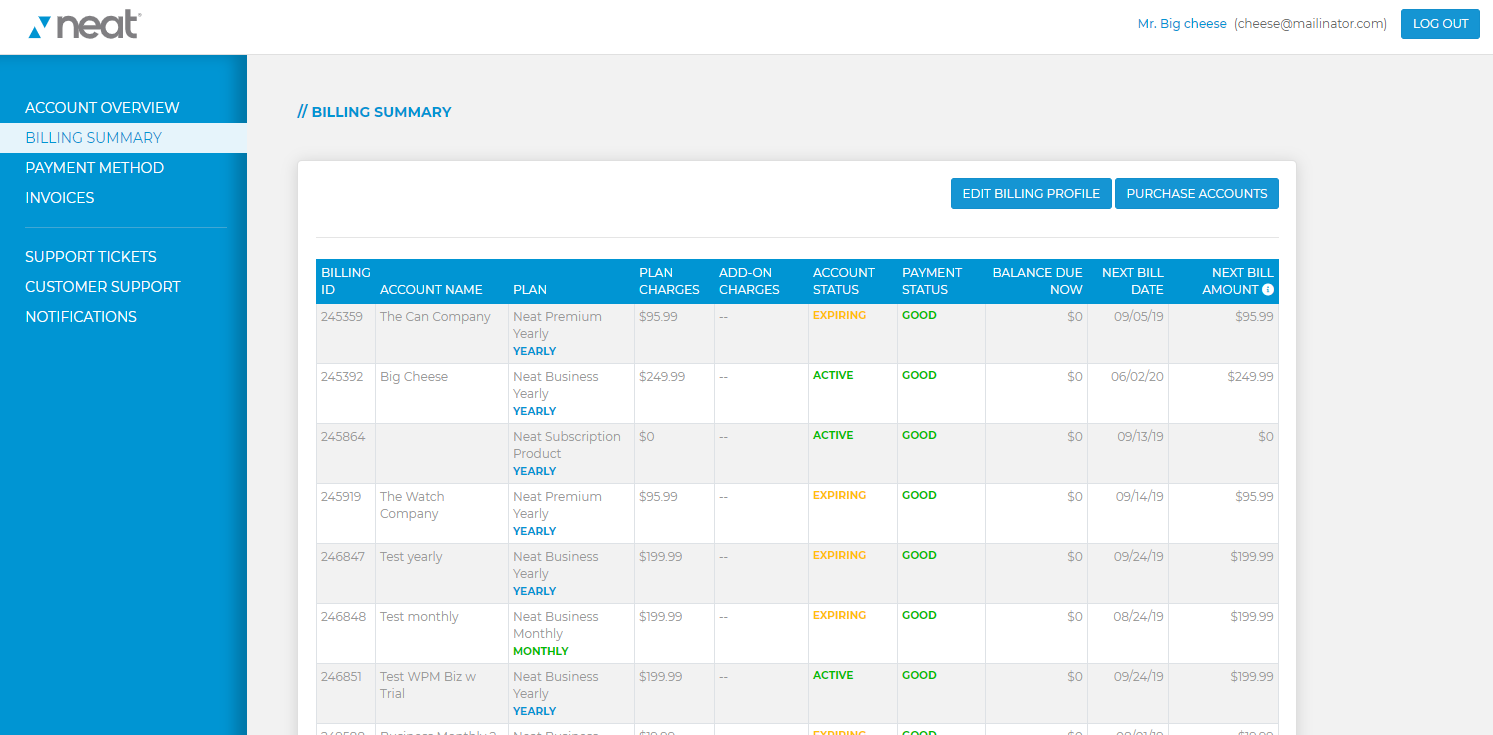The width and height of the screenshot is (1493, 735).
Task: Click Mr. Big cheese profile link
Action: click(1182, 24)
